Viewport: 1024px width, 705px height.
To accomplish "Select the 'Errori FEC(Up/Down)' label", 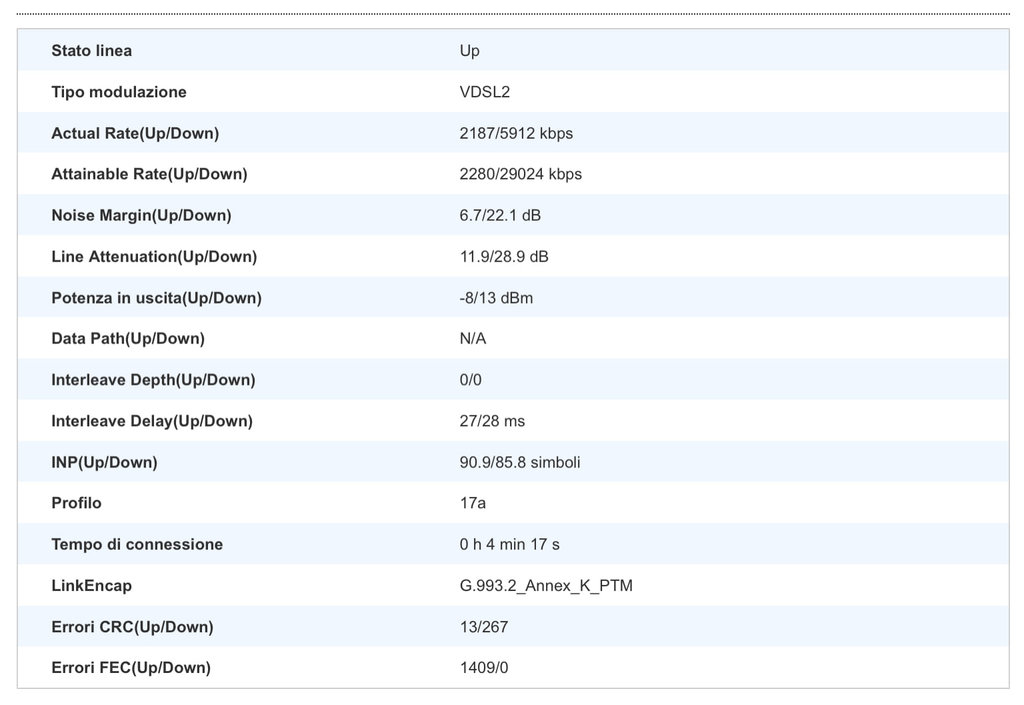I will coord(131,668).
